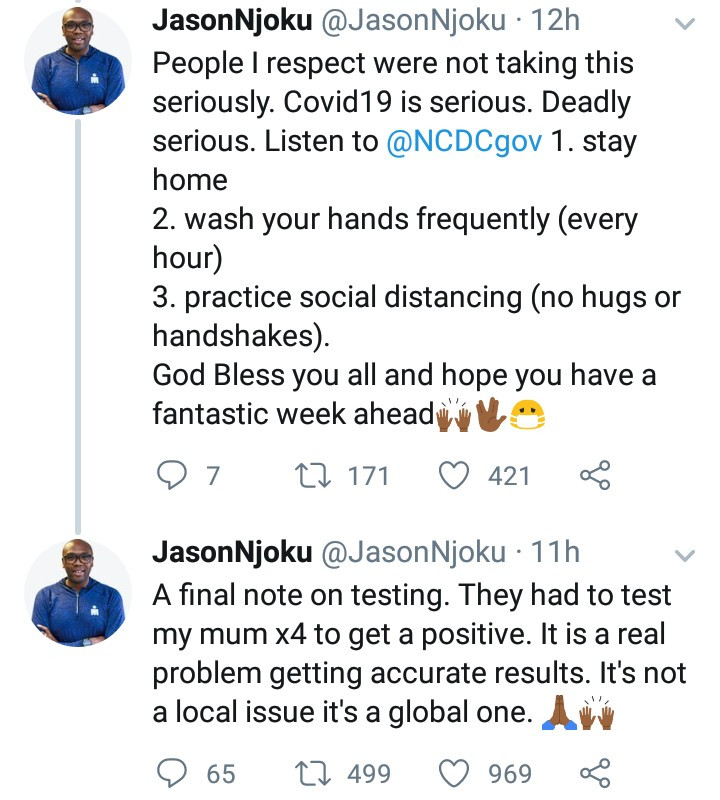Image resolution: width=720 pixels, height=800 pixels.
Task: Toggle like on the testing tweet
Action: 456,772
